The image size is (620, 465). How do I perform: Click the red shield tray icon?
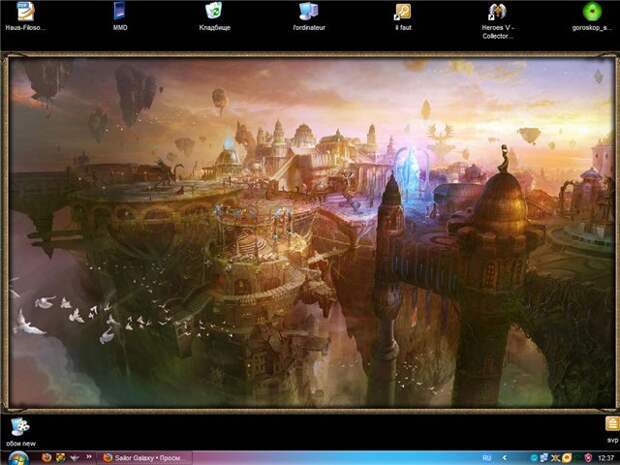pos(588,458)
